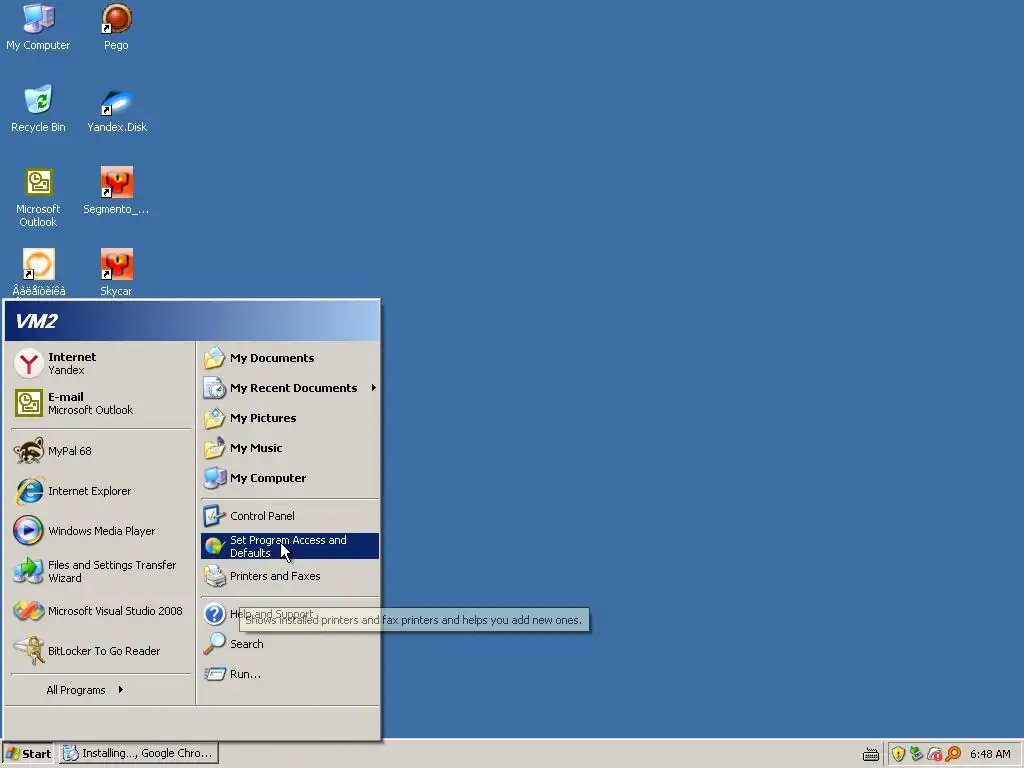This screenshot has width=1024, height=768.
Task: Open the Run... dialog entry
Action: point(290,674)
